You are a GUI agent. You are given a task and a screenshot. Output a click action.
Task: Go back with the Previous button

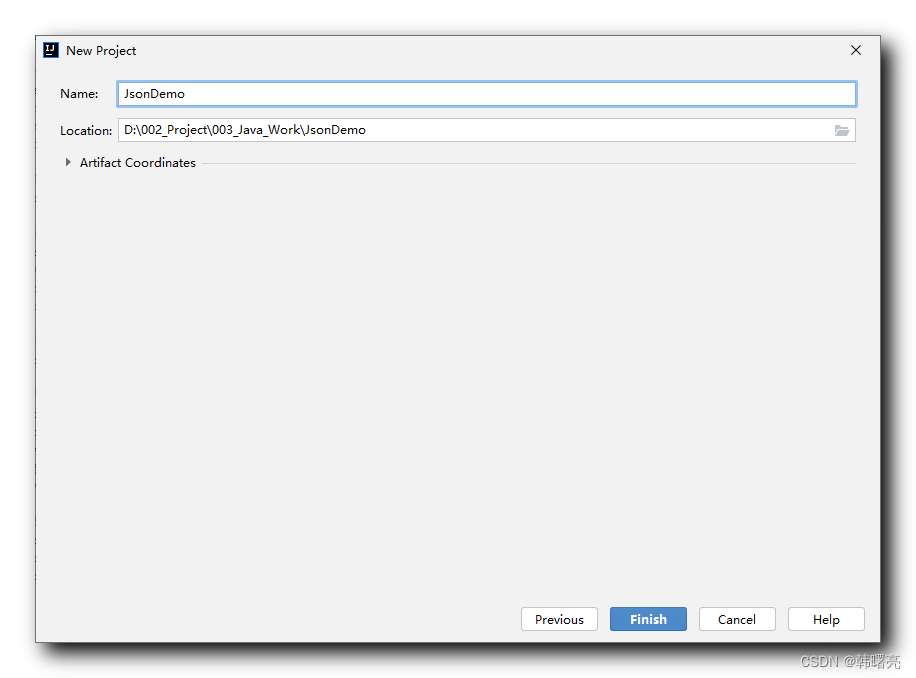[x=559, y=619]
